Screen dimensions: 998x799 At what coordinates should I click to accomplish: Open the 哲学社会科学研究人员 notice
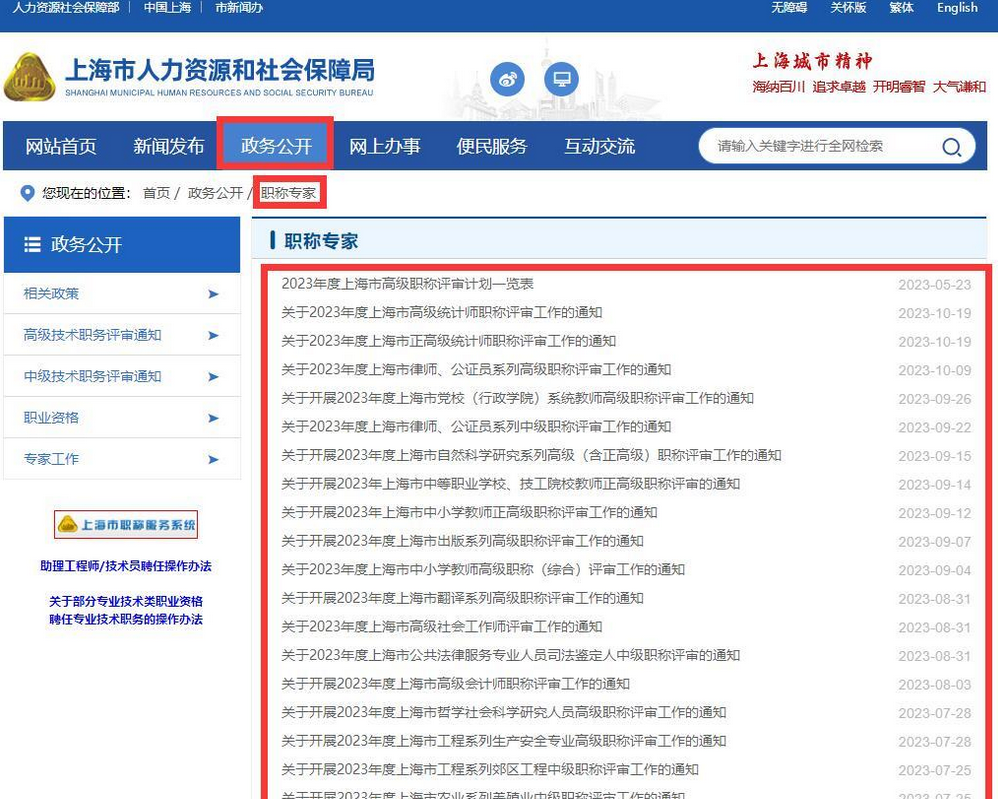tap(503, 712)
